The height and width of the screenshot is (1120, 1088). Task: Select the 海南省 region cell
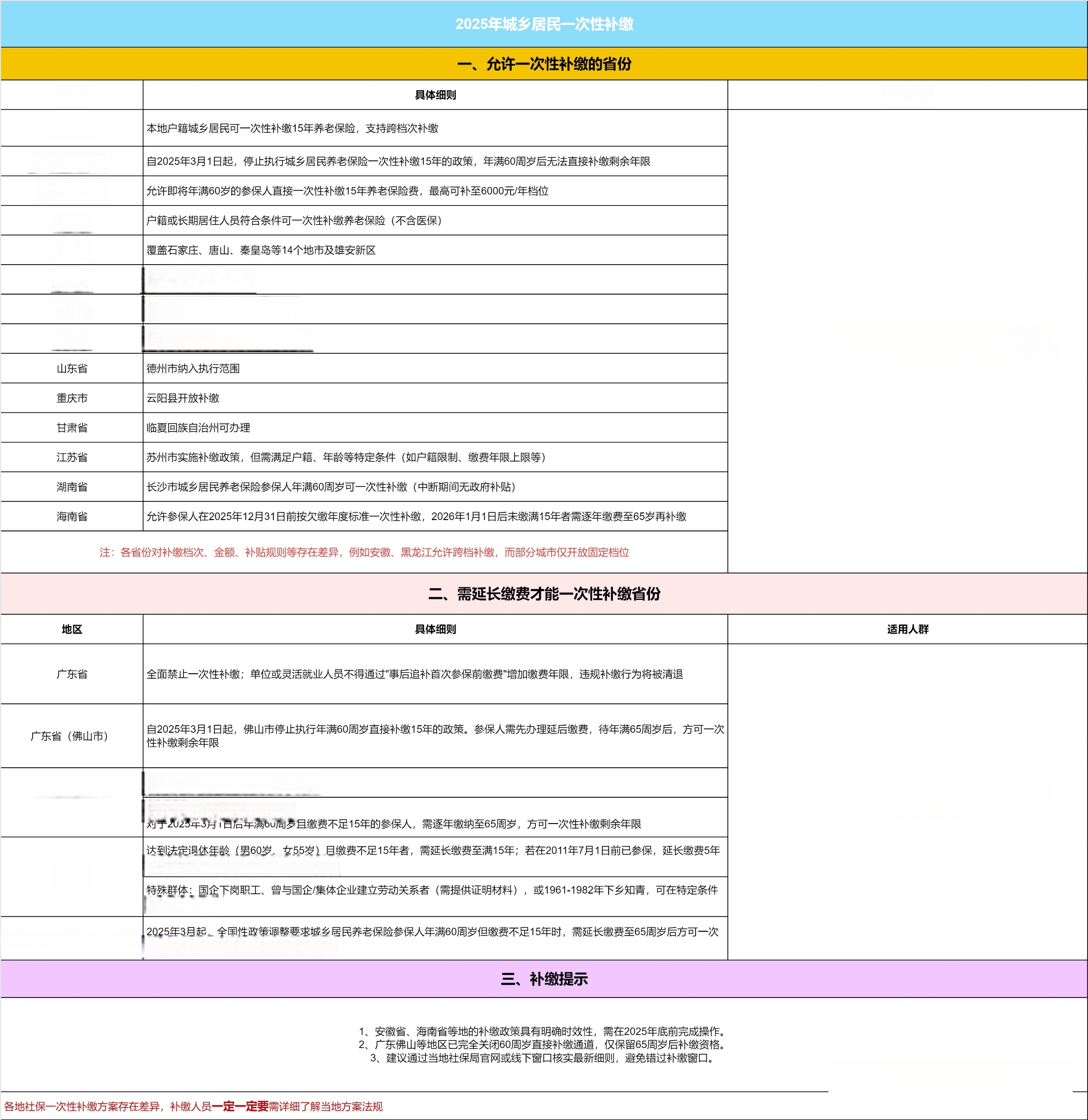pos(72,517)
